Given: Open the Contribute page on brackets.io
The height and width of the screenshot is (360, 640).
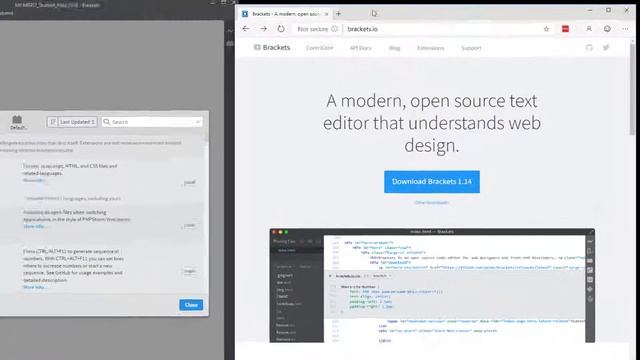Looking at the screenshot, I should click(320, 48).
